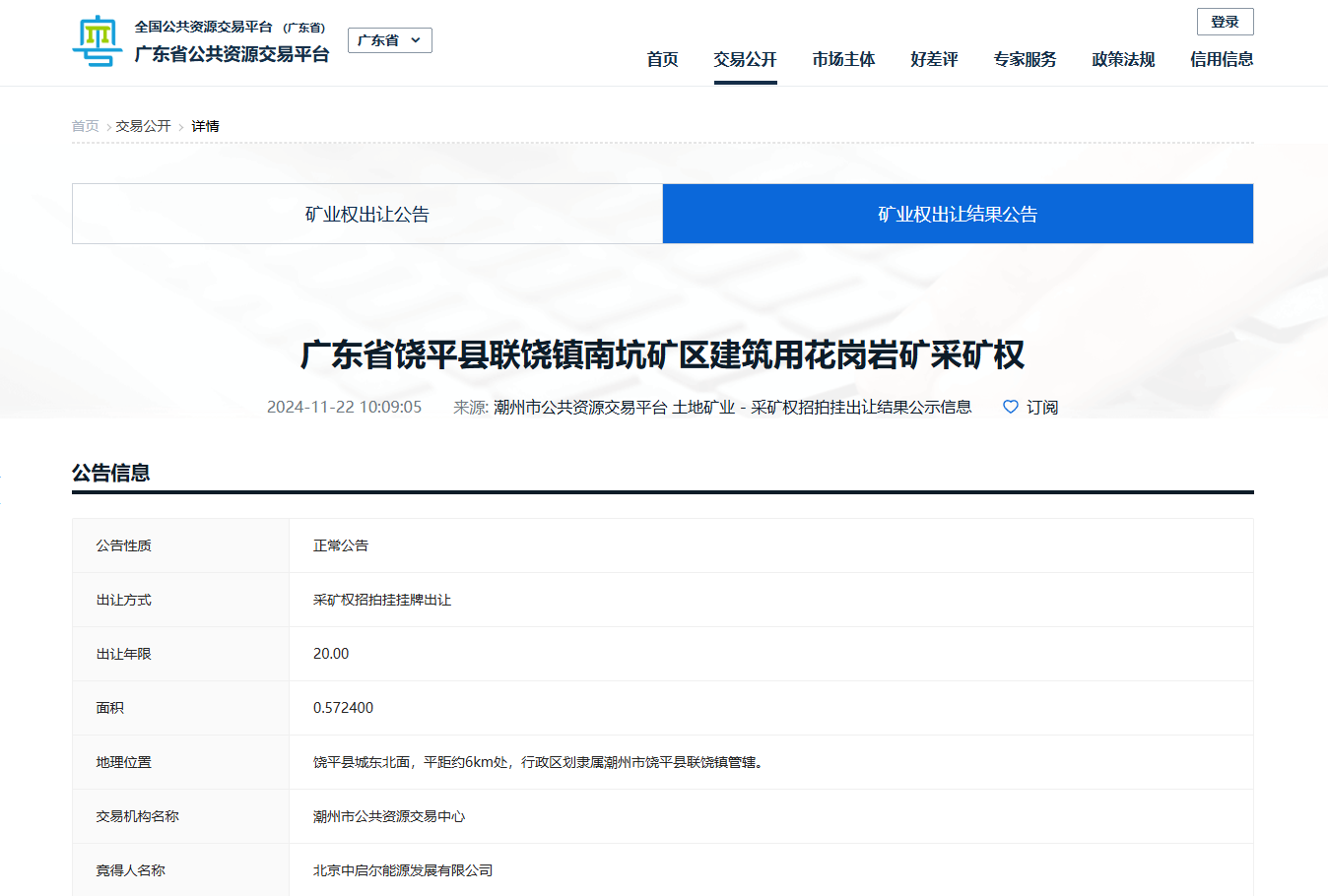
Task: Click the announcement title heading
Action: 662,354
